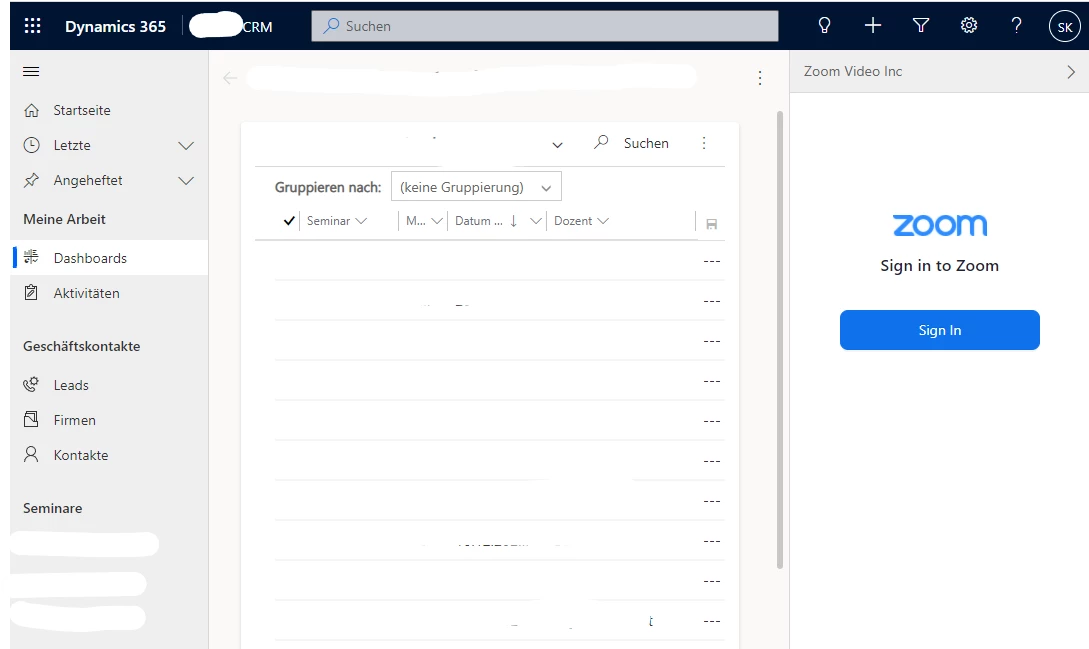Click the plus icon for quick create

(872, 26)
